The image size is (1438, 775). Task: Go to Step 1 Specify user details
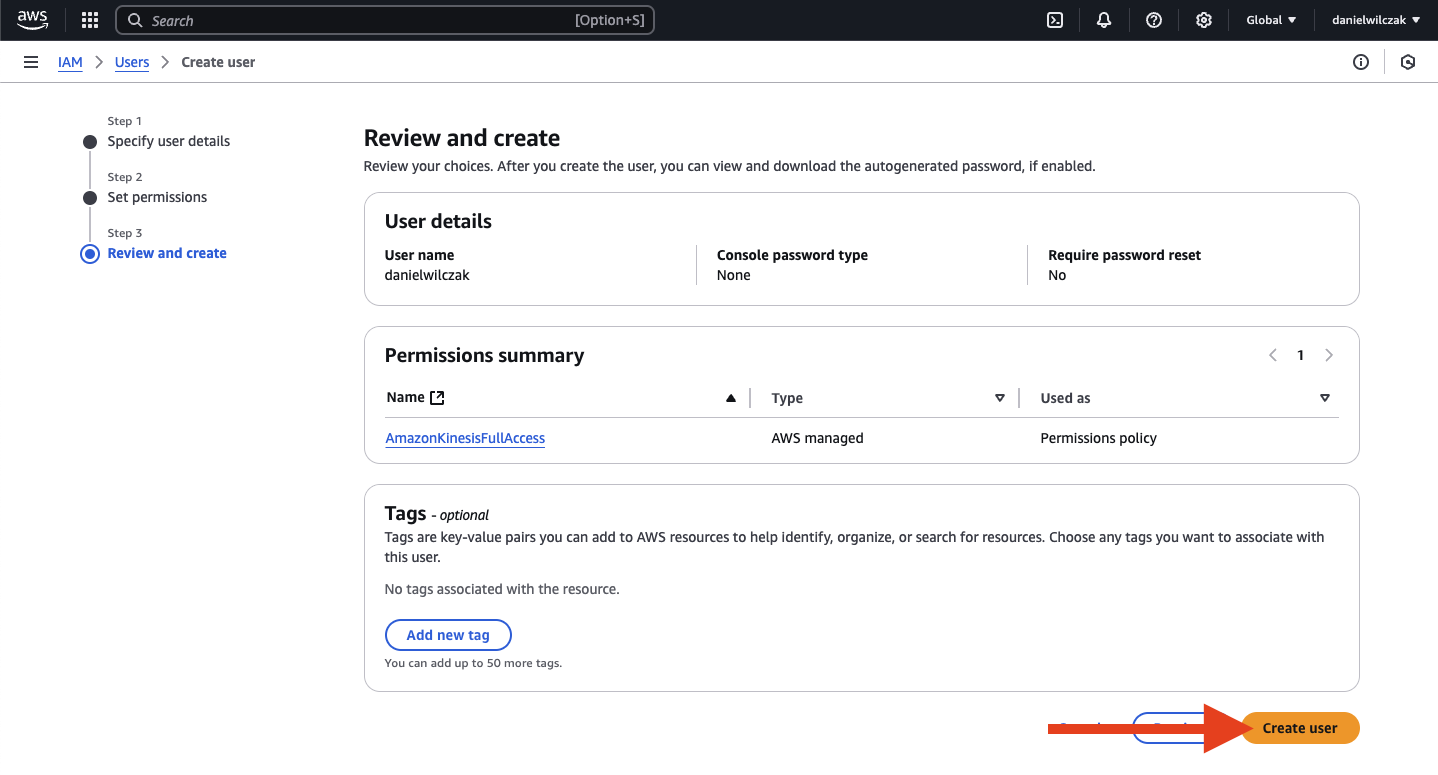(x=169, y=141)
